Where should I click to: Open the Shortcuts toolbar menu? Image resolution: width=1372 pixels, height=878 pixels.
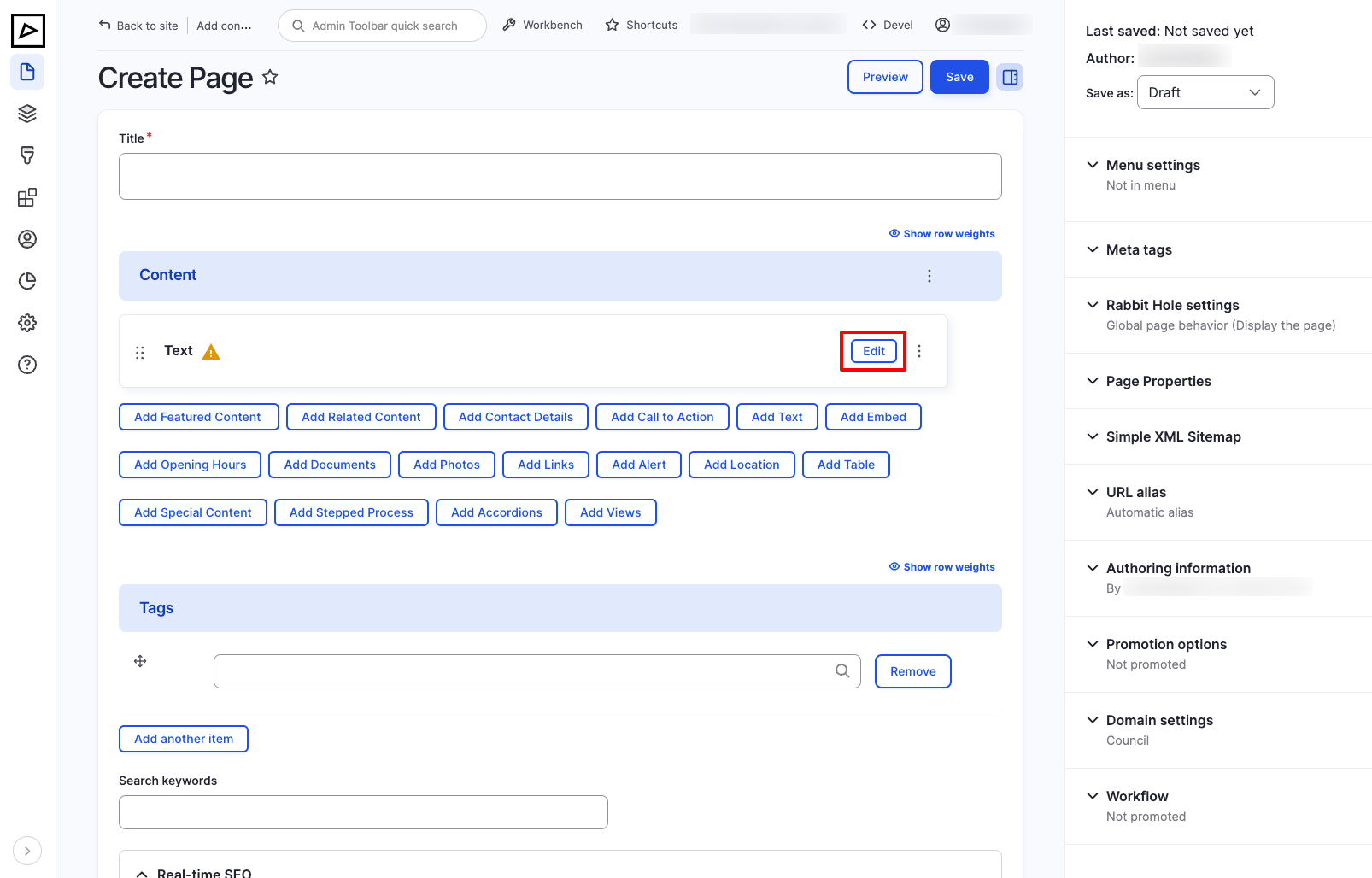(642, 26)
